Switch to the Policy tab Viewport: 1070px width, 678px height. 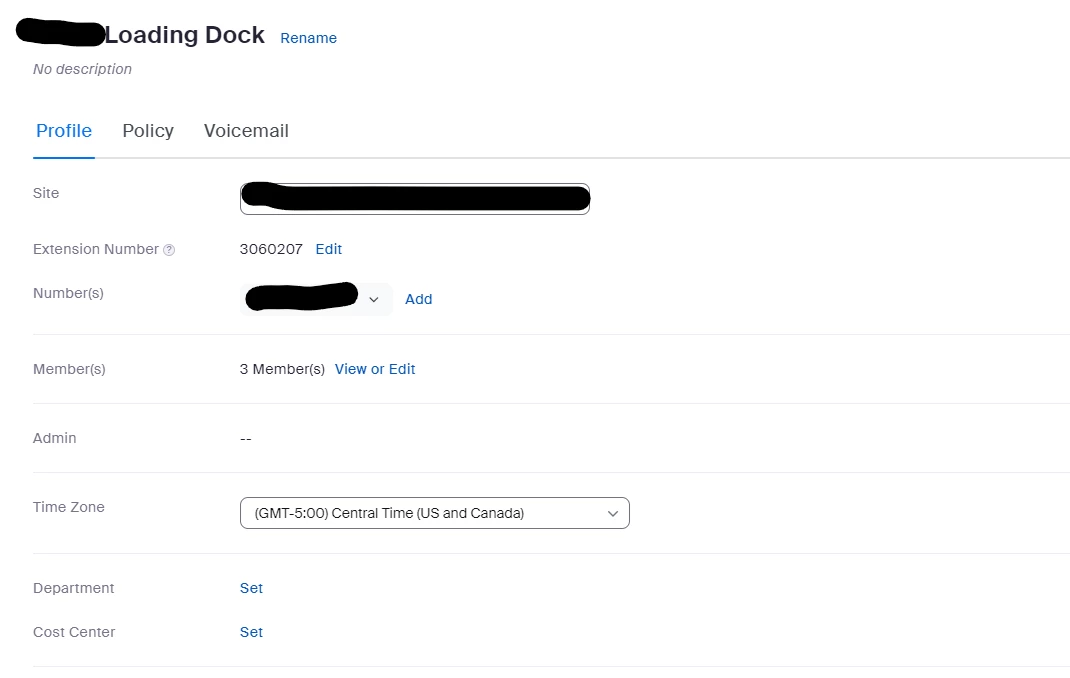pos(148,130)
